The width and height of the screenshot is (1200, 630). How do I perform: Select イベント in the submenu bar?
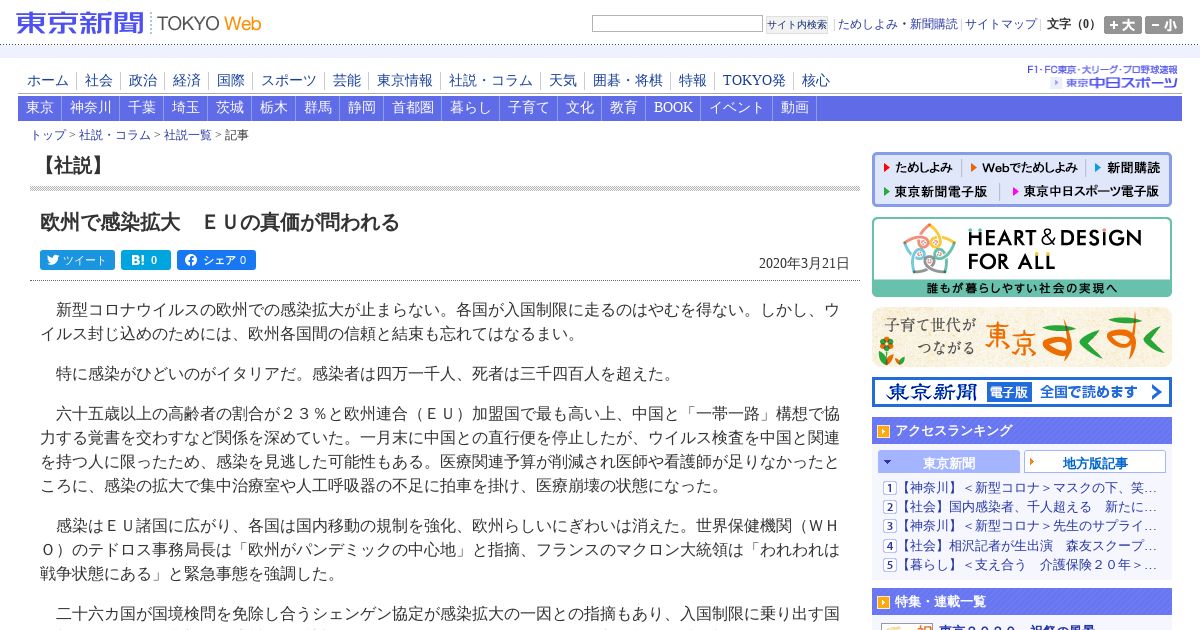click(x=737, y=108)
